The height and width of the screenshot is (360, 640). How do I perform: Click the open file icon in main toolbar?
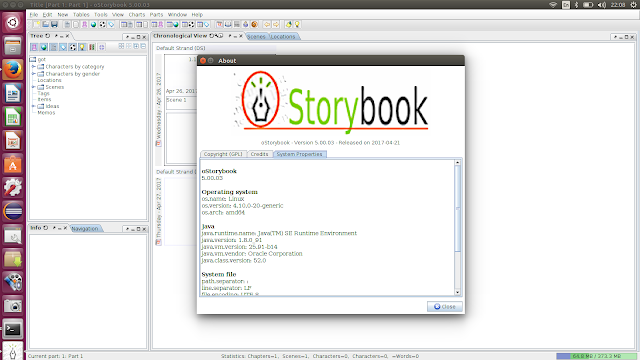[45, 24]
